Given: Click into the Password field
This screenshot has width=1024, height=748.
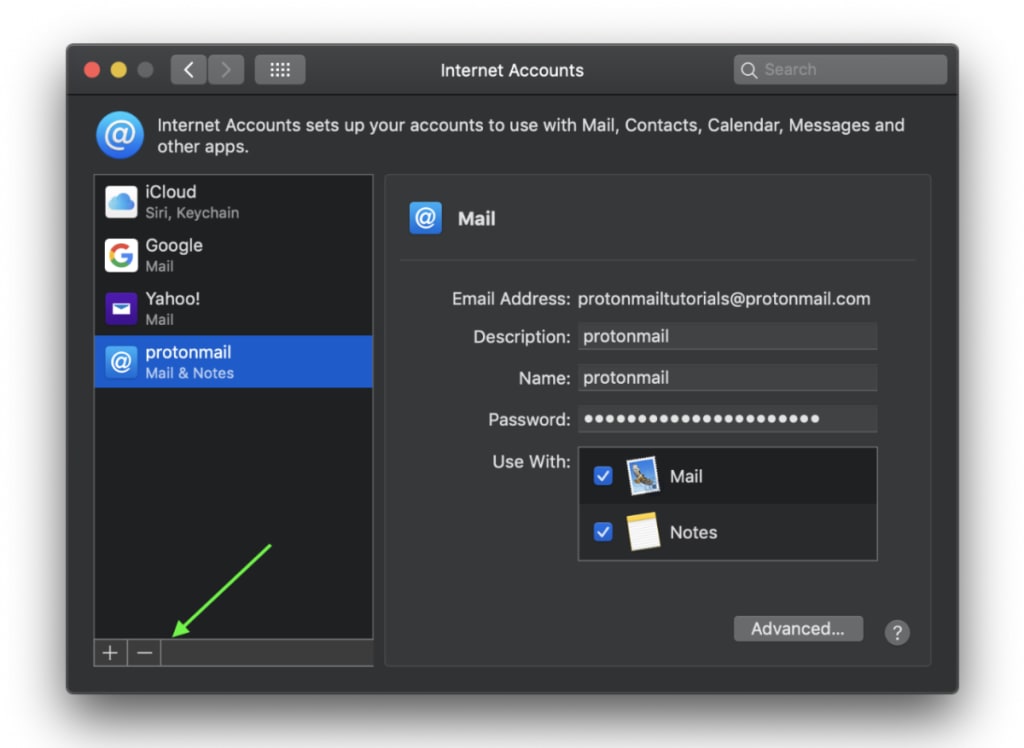Looking at the screenshot, I should 728,419.
